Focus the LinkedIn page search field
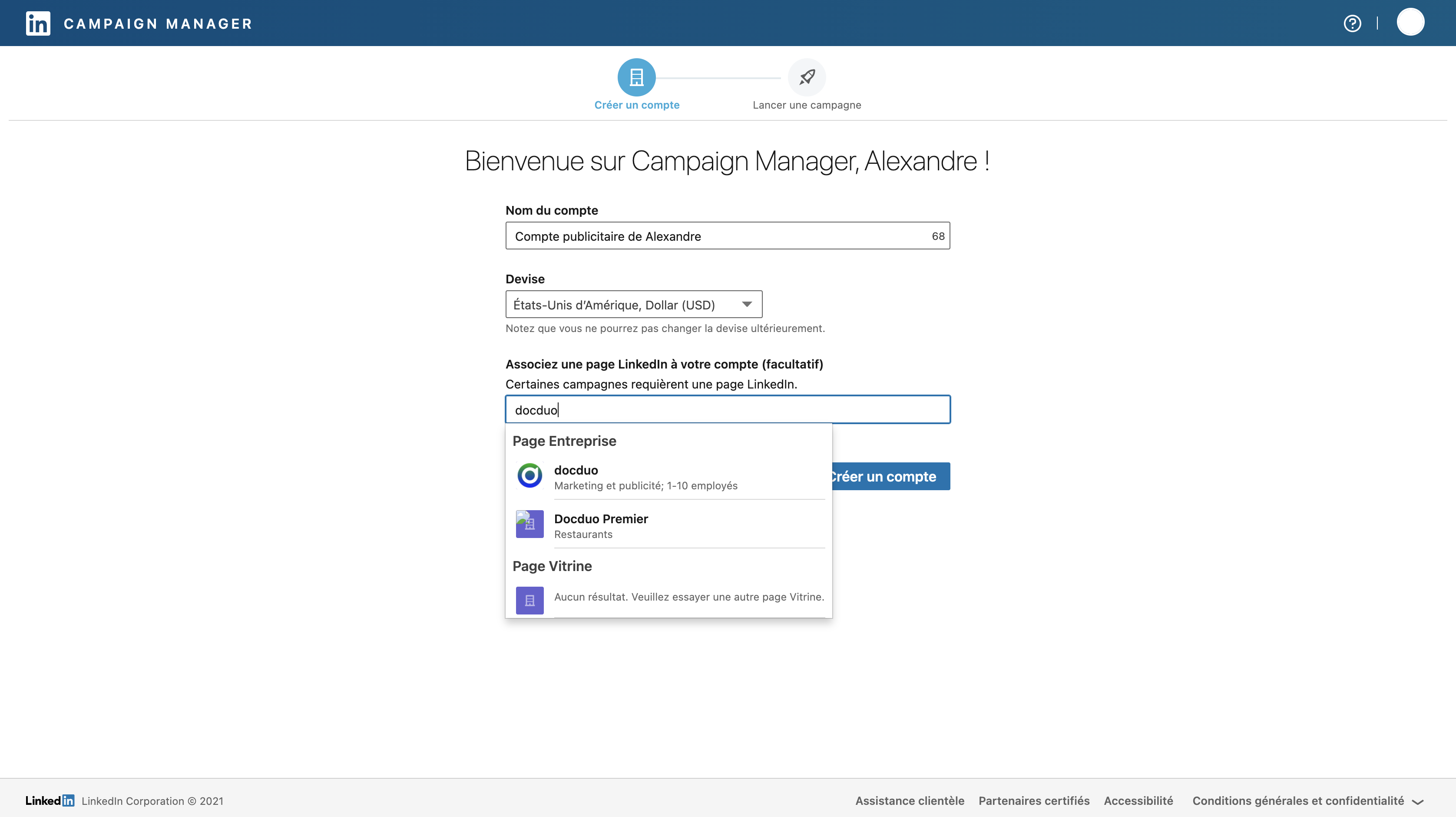This screenshot has width=1456, height=817. point(728,409)
